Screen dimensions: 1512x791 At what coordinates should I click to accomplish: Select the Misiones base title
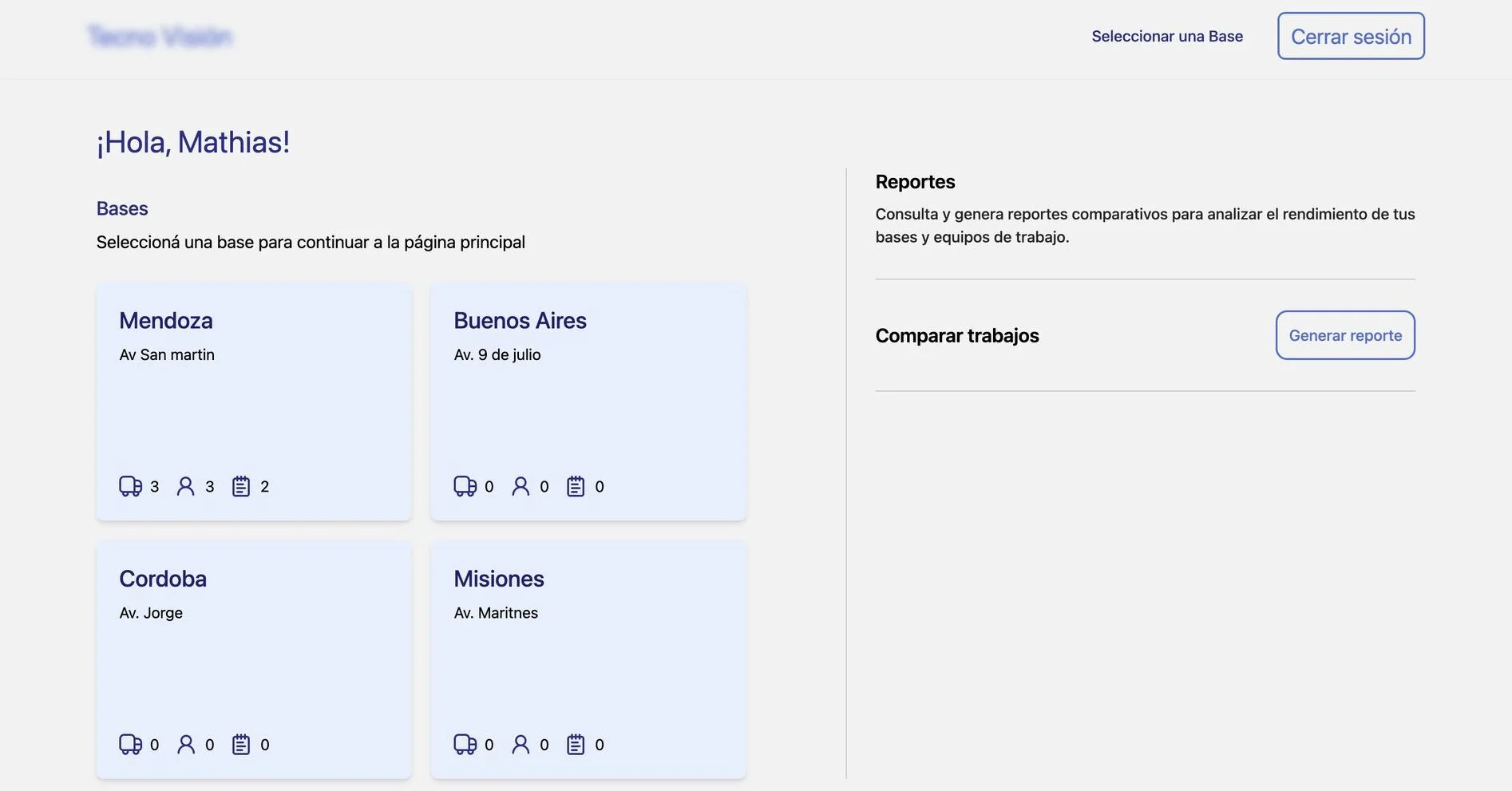499,579
